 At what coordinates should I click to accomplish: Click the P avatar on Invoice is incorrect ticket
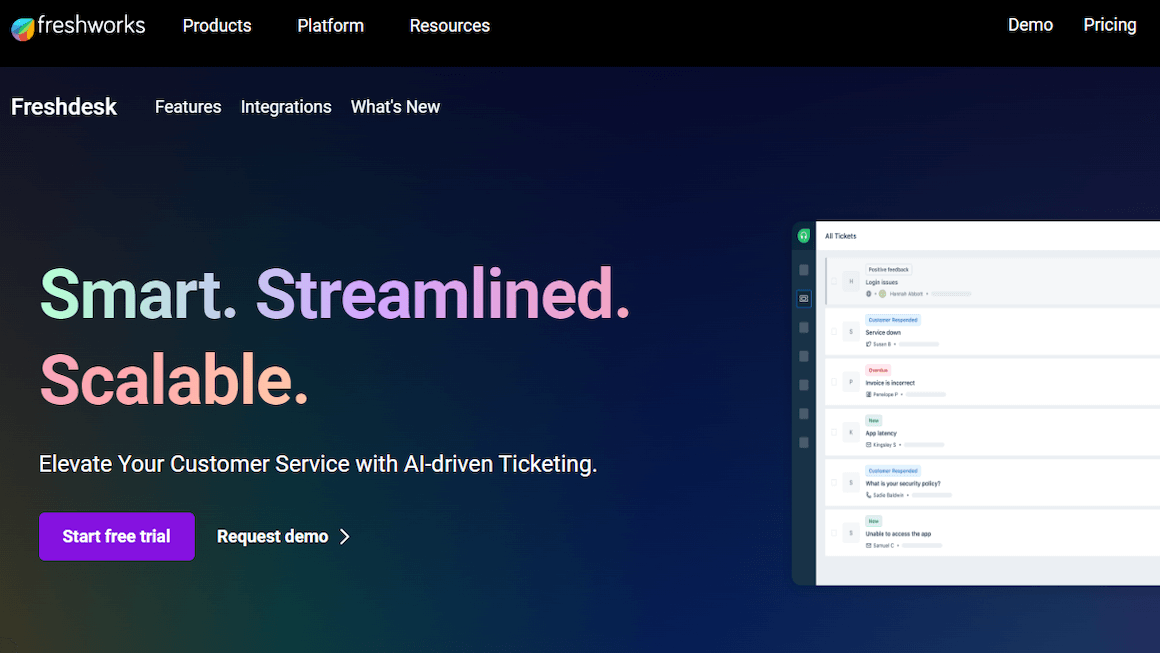851,382
